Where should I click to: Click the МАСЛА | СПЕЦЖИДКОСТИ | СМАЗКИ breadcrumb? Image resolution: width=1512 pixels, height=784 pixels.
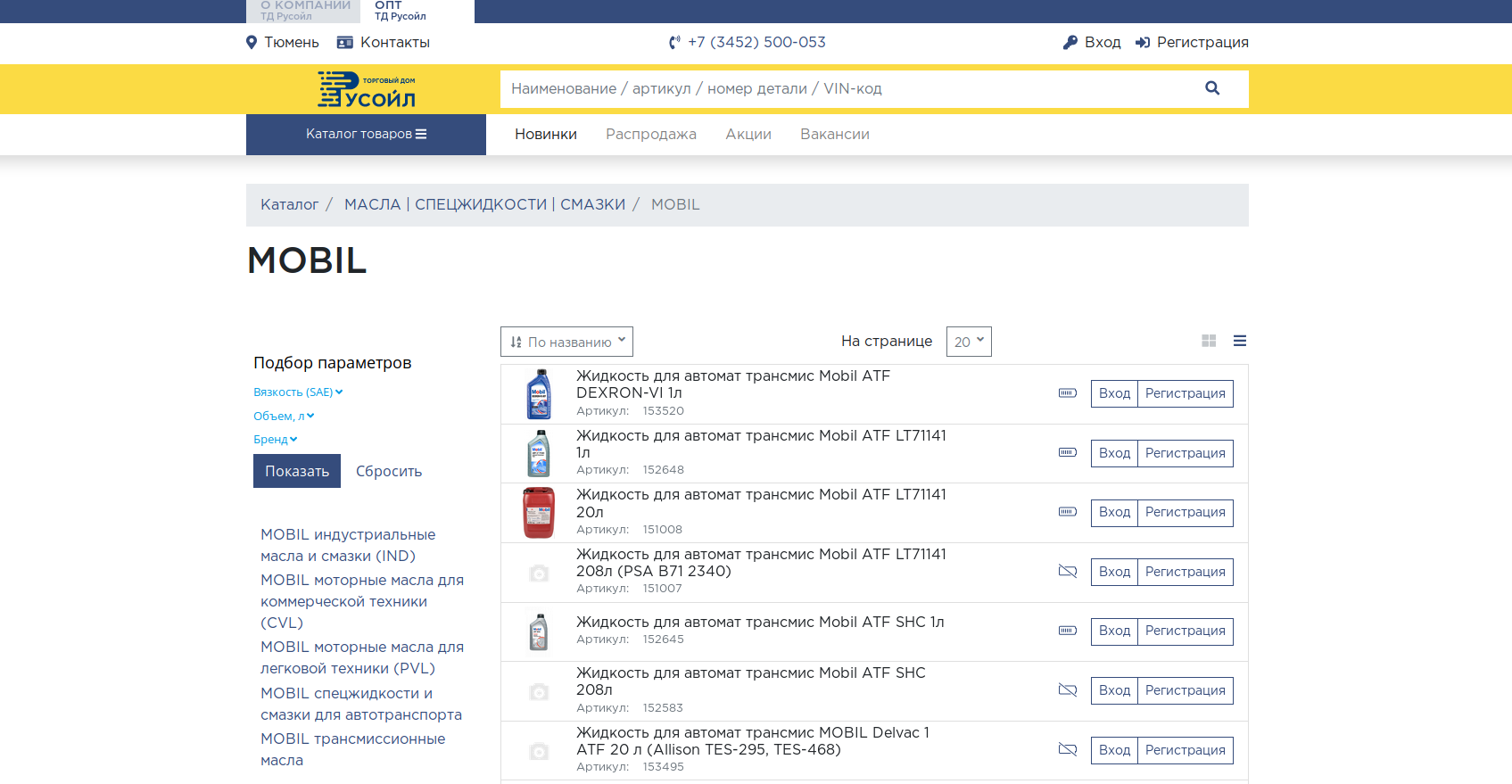[x=485, y=205]
